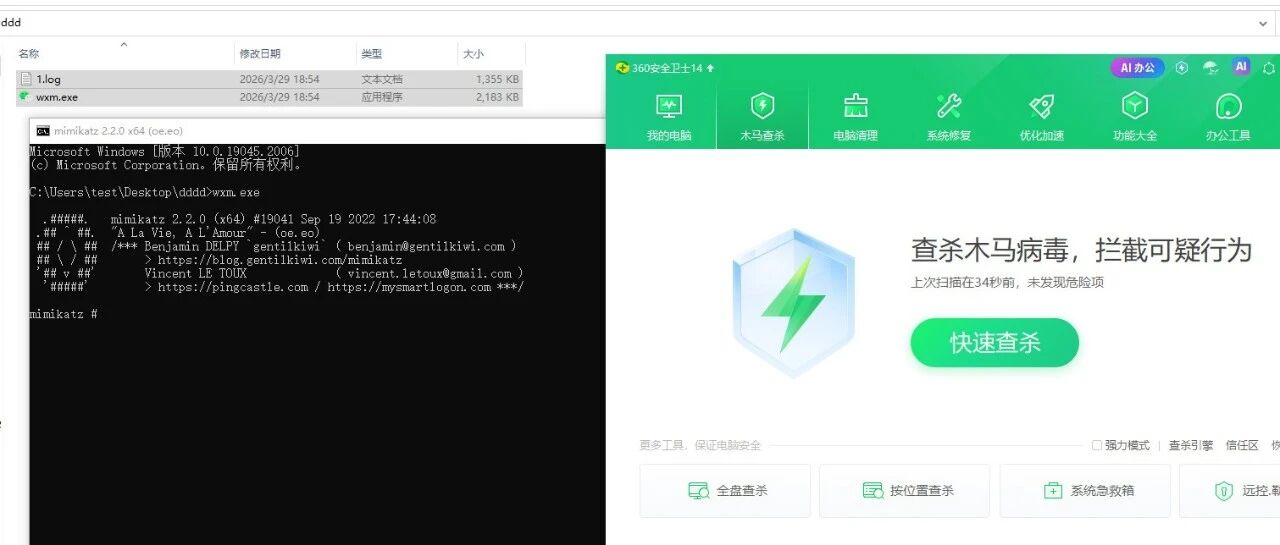Screen dimensions: 1280x545
Task: Open 功能大全 cube icon tab
Action: (x=1135, y=117)
